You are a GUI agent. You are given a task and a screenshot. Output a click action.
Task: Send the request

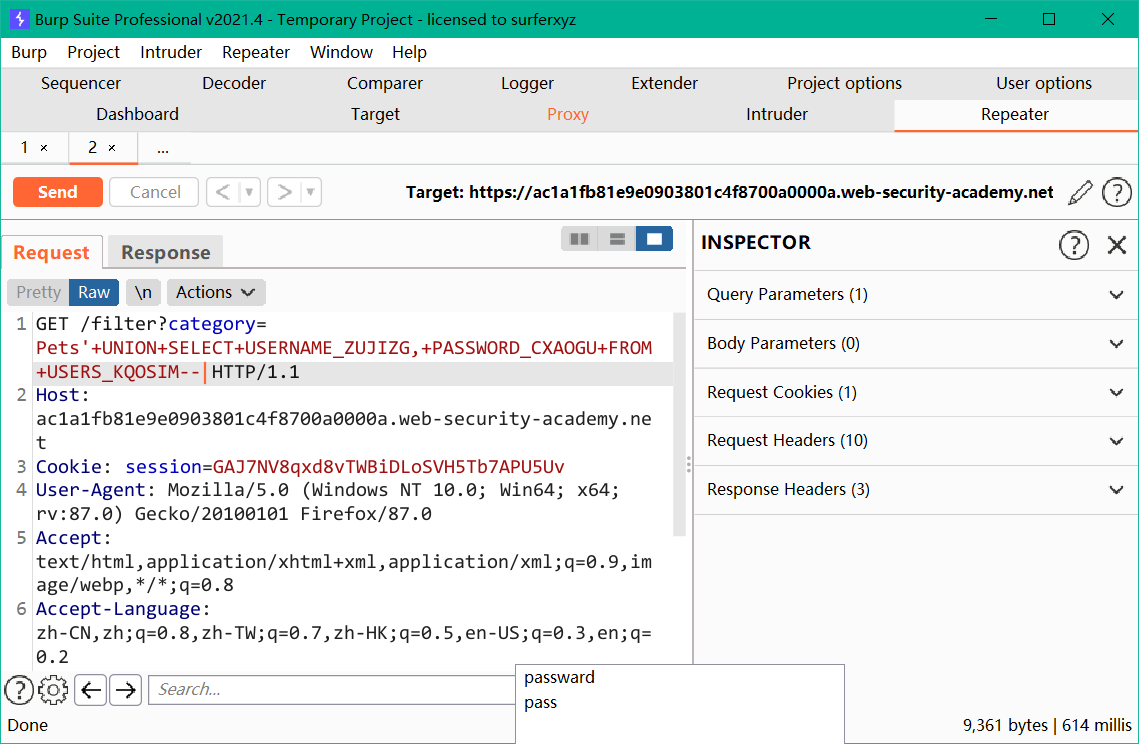click(57, 193)
